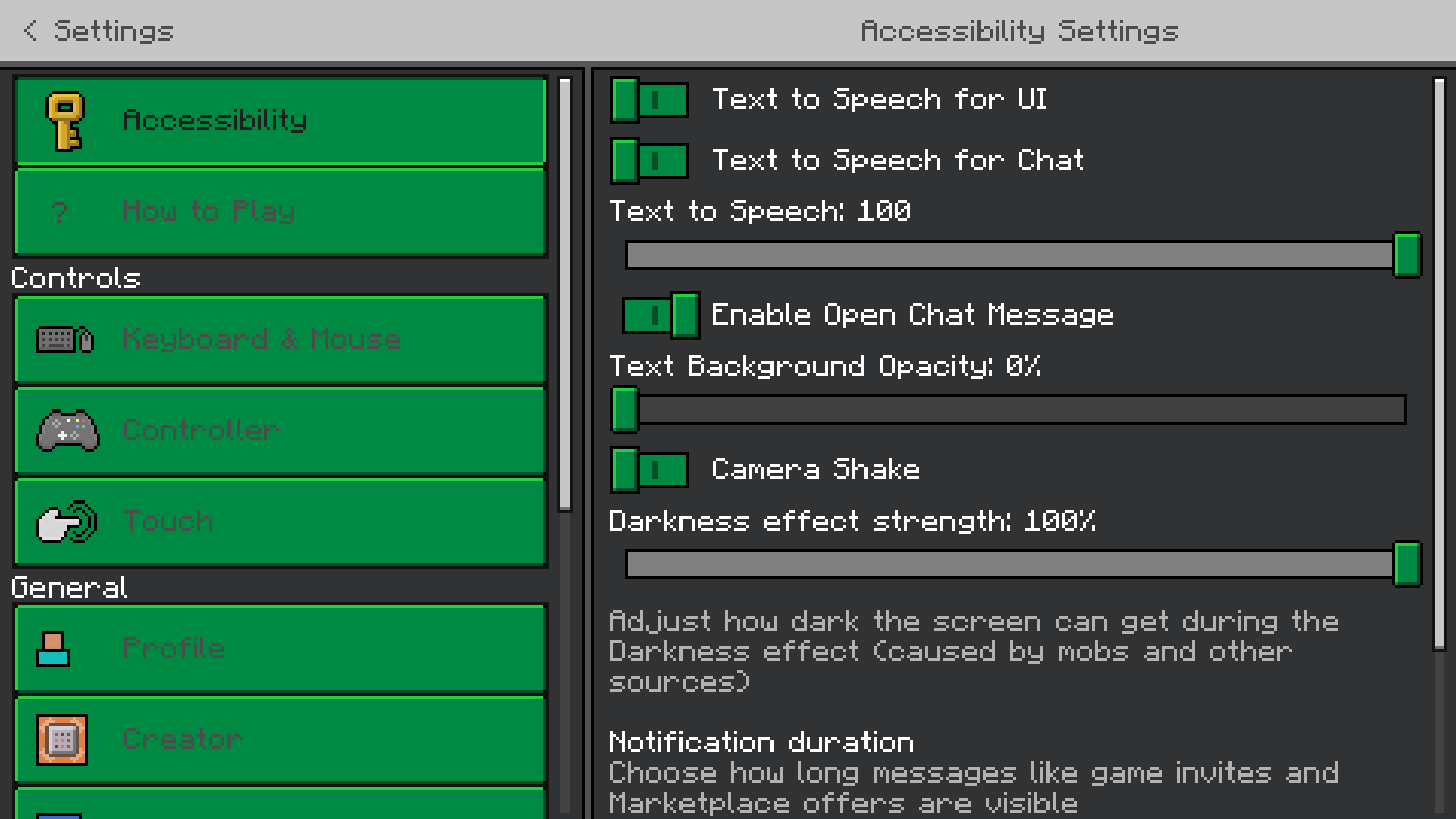The width and height of the screenshot is (1456, 819).
Task: Open the Accessibility settings tab
Action: tap(281, 121)
